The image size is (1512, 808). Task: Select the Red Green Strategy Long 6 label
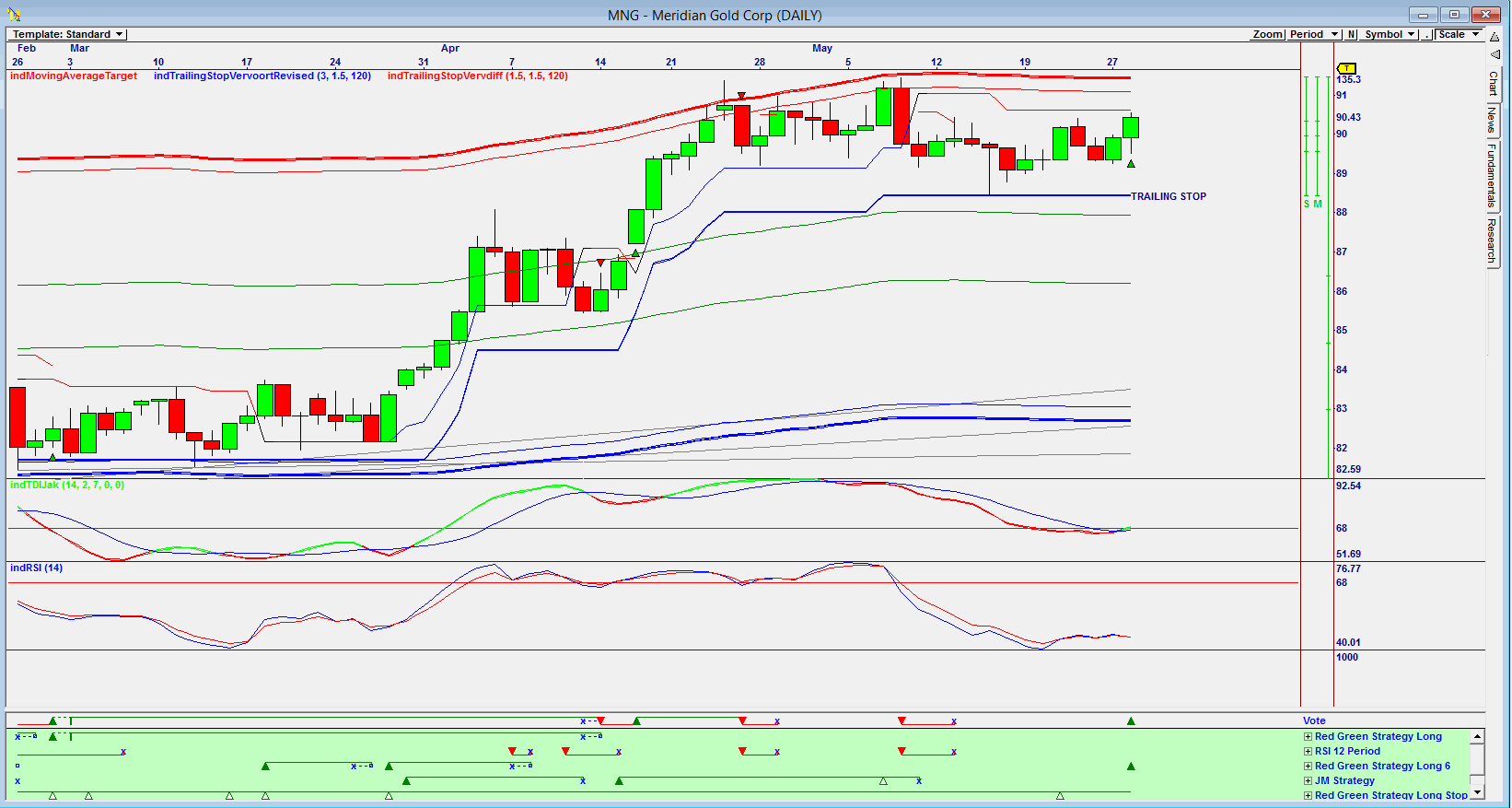(1382, 766)
